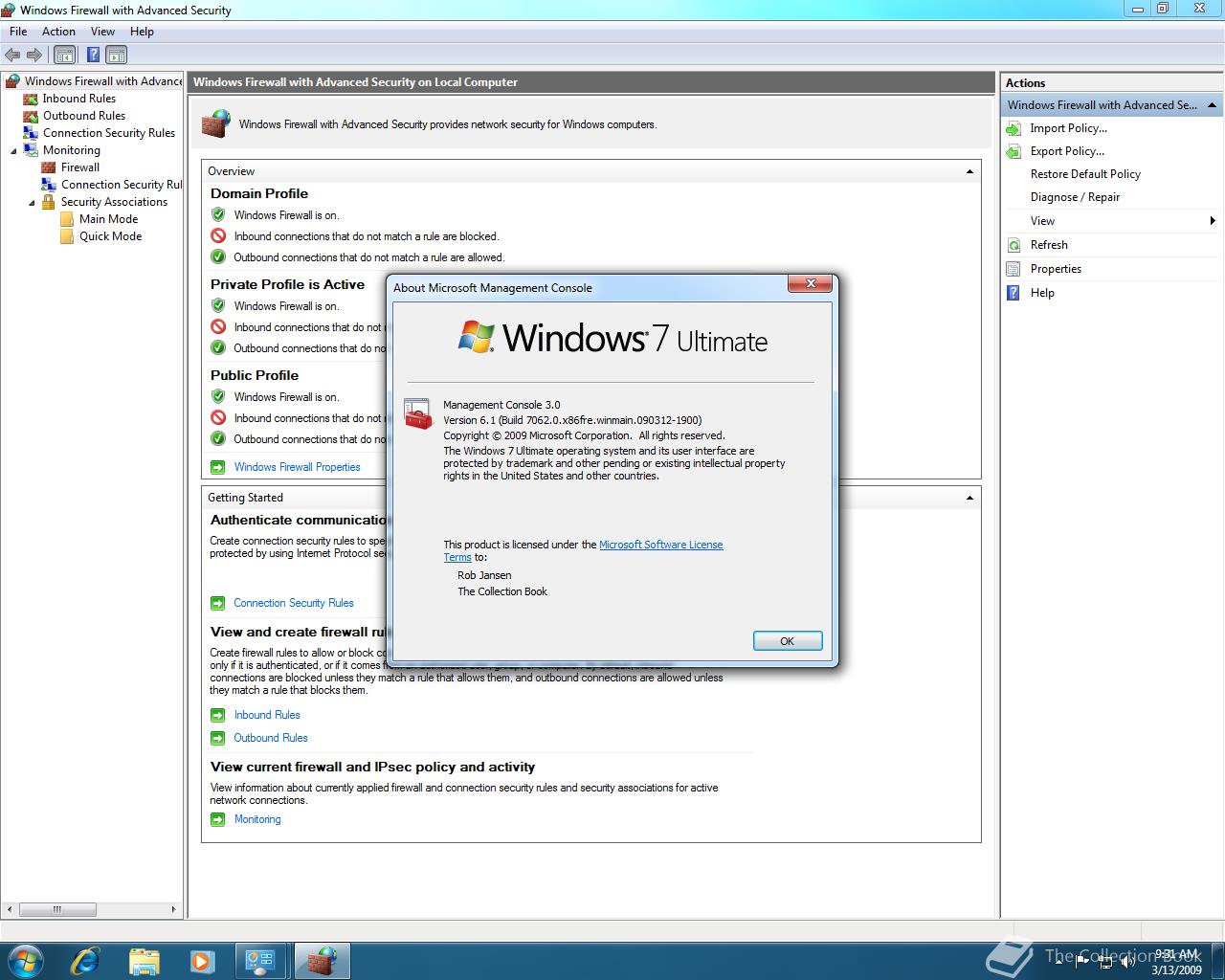
Task: Open the Action menu
Action: pos(58,32)
